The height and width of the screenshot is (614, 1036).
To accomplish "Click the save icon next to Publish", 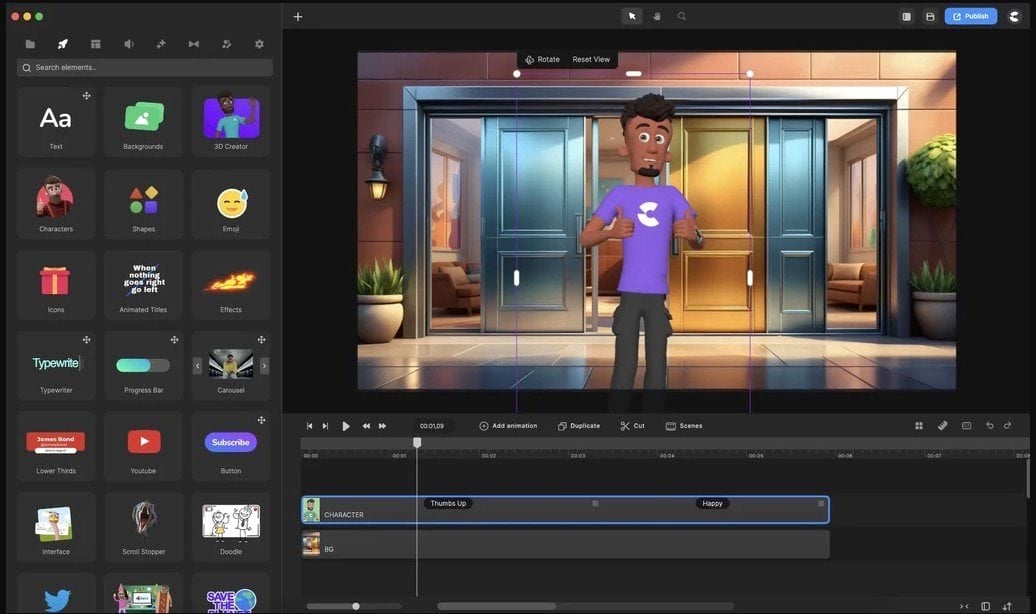I will pos(930,15).
